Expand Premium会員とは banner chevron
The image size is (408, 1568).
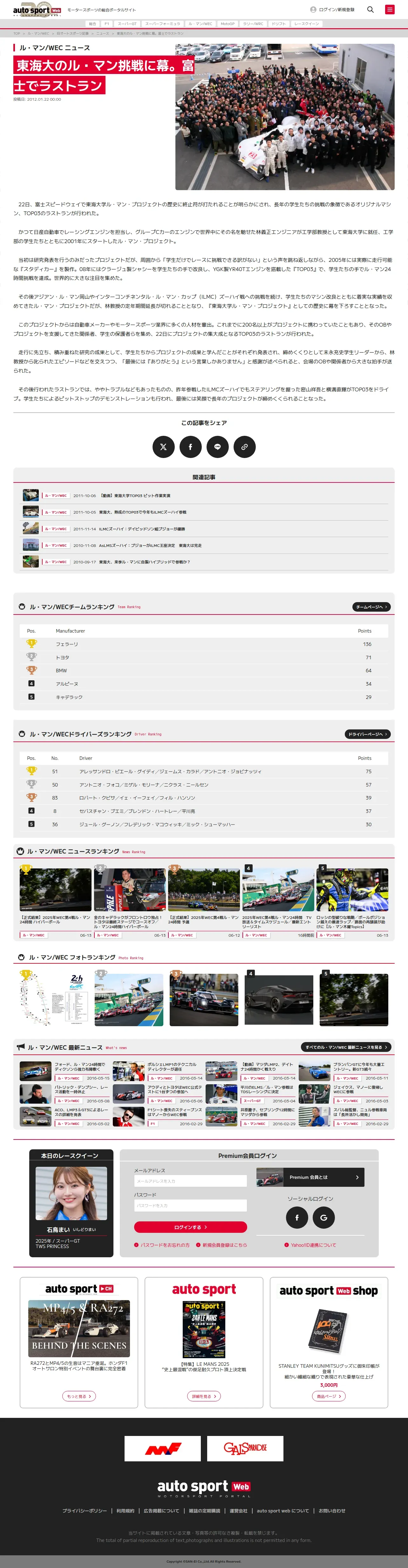point(357,1177)
